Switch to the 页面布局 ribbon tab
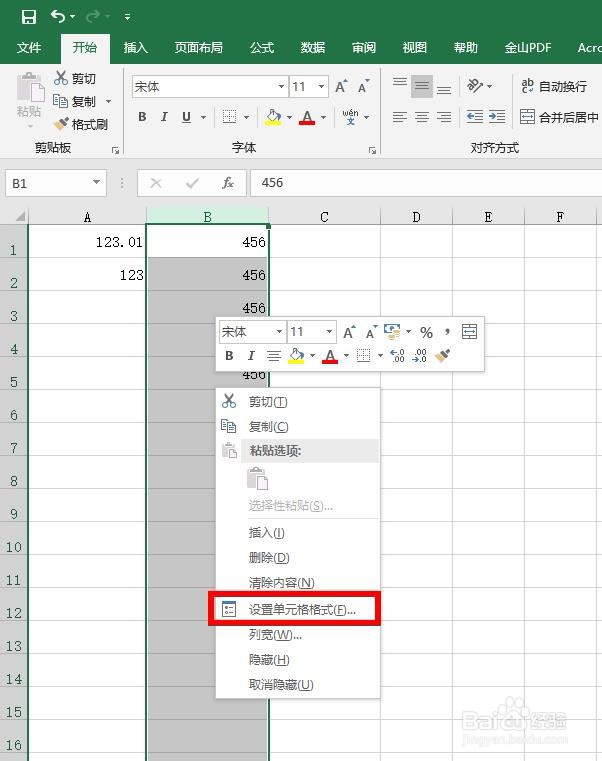Image resolution: width=602 pixels, height=761 pixels. point(199,48)
